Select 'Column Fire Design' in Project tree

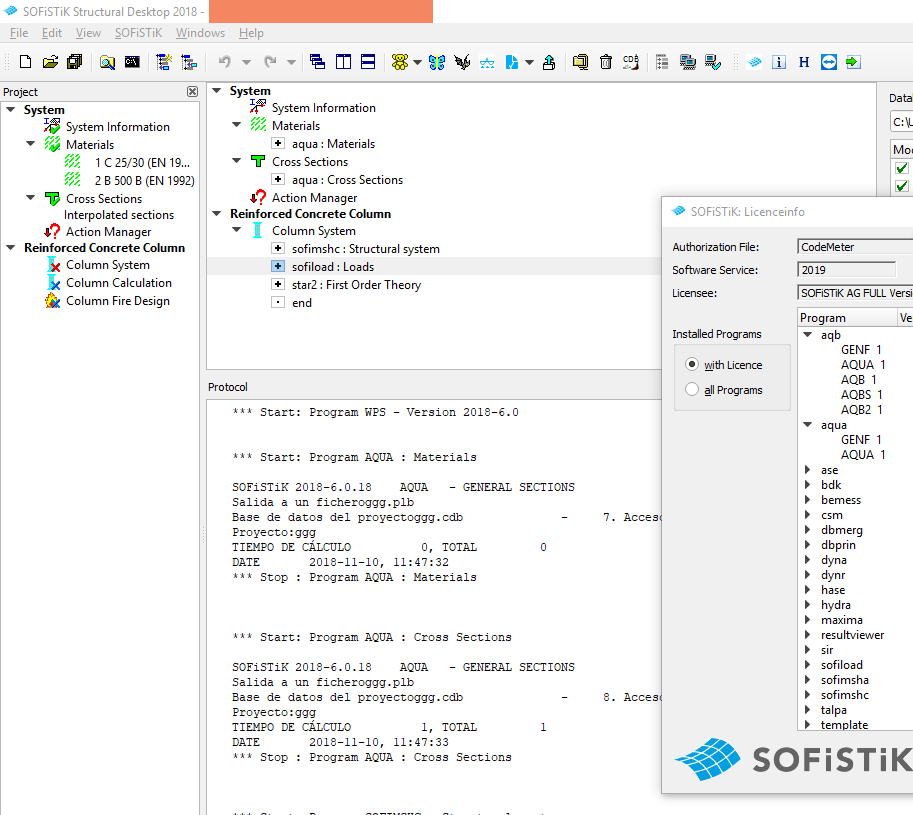[x=118, y=300]
